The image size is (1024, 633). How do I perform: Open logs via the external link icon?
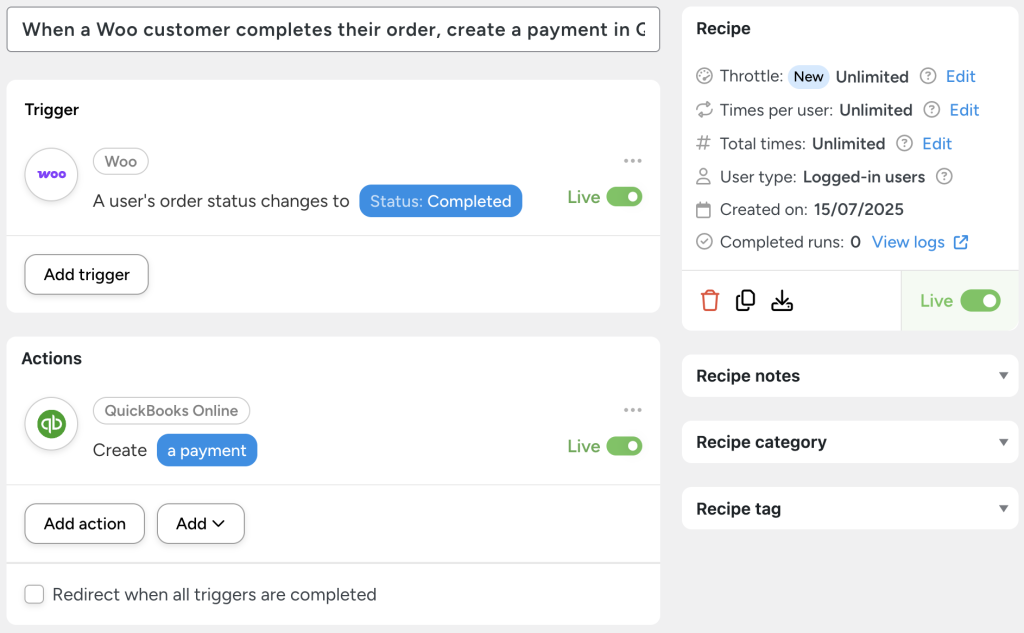[x=960, y=242]
